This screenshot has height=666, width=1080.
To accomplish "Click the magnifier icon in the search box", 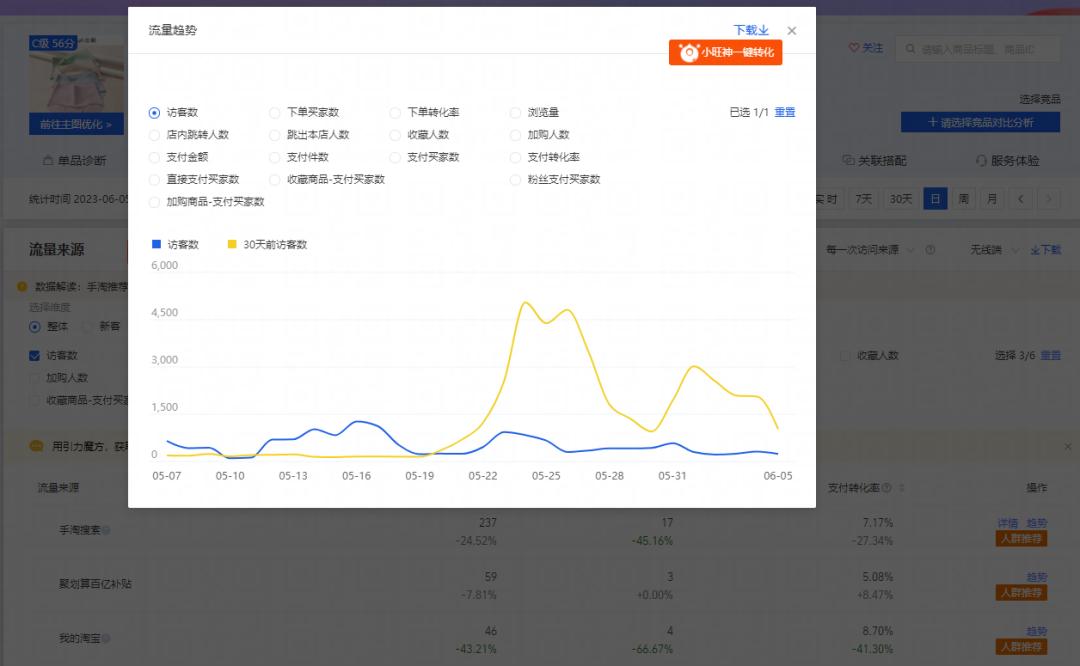I will tap(908, 48).
